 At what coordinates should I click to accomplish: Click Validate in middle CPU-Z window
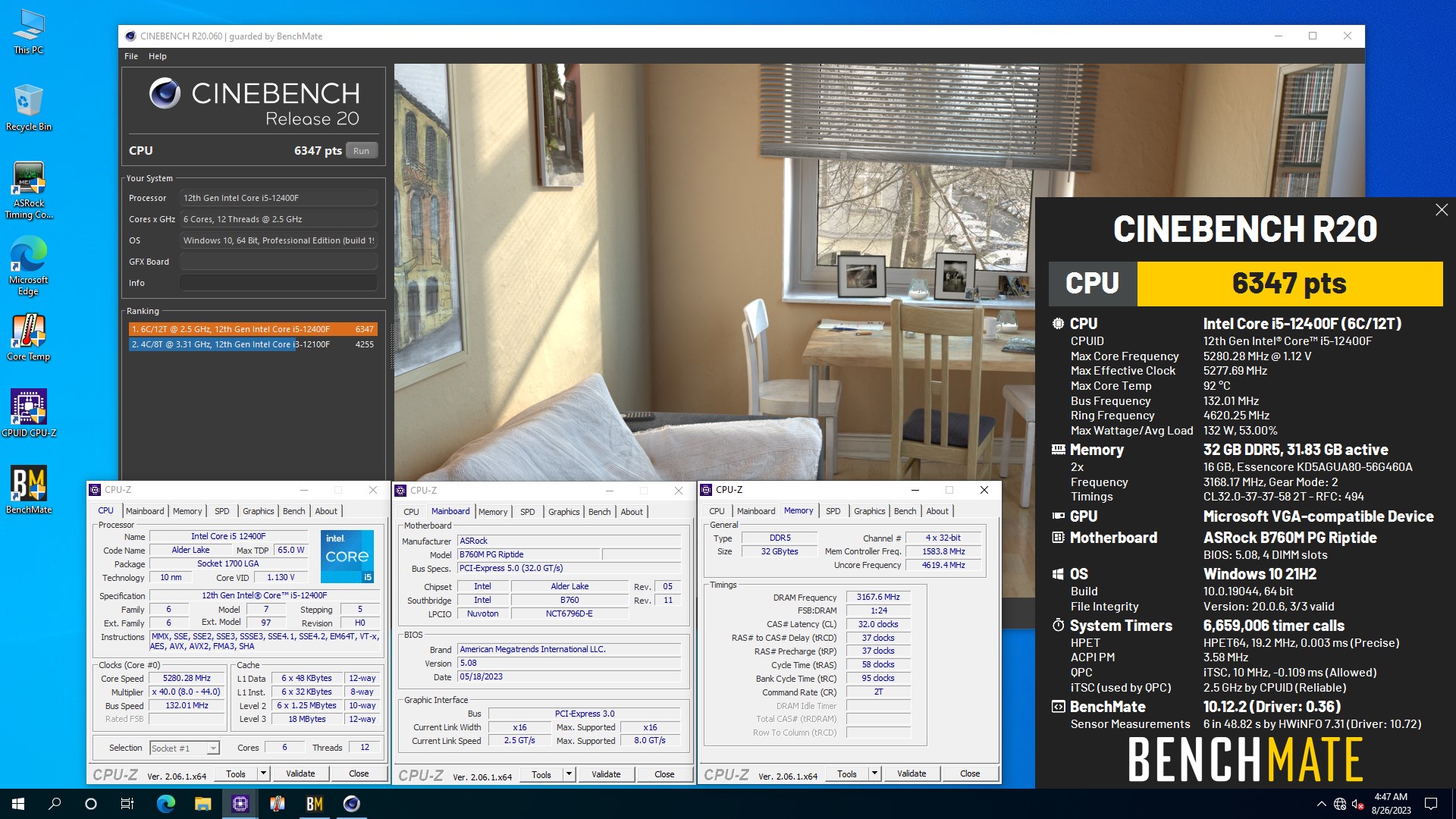click(x=606, y=775)
